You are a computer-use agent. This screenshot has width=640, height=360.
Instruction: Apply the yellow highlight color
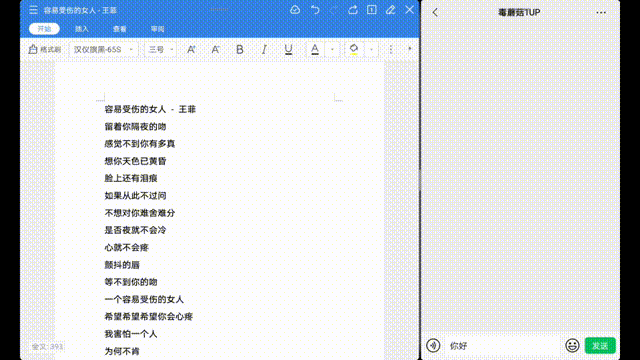354,49
